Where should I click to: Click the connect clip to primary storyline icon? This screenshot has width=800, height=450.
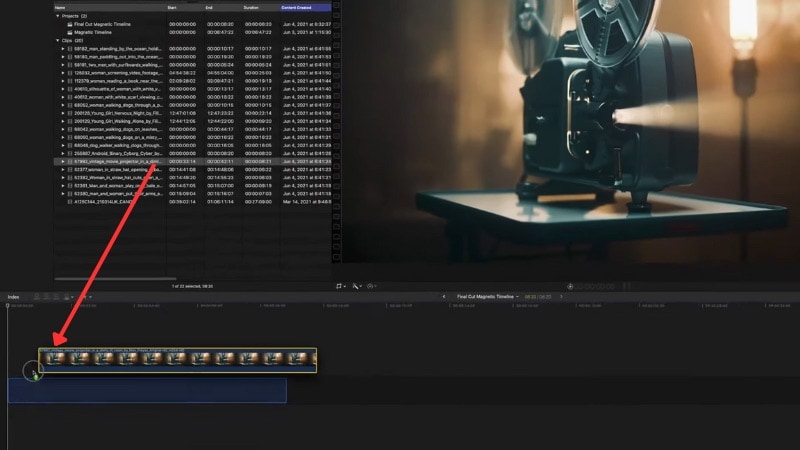(x=37, y=296)
